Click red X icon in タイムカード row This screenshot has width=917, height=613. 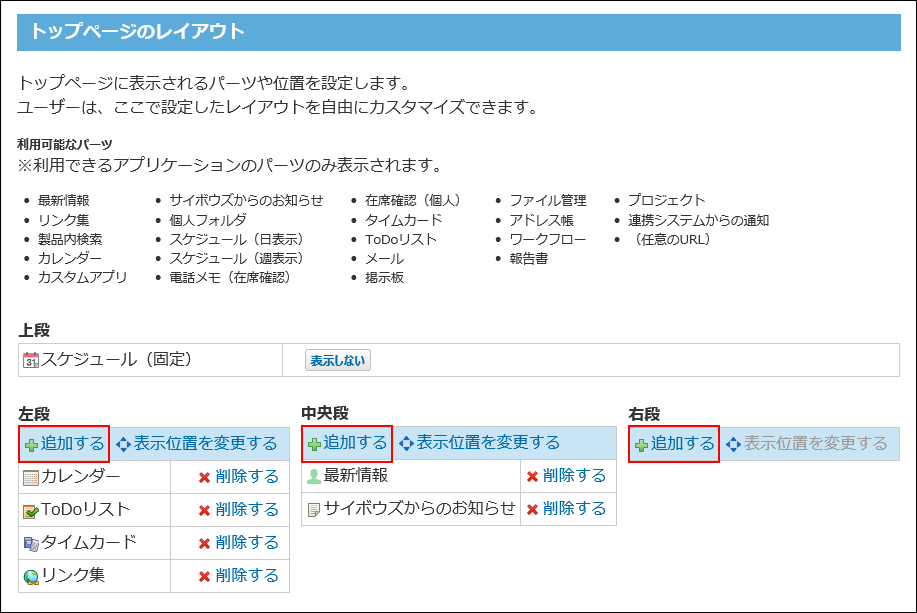[204, 544]
